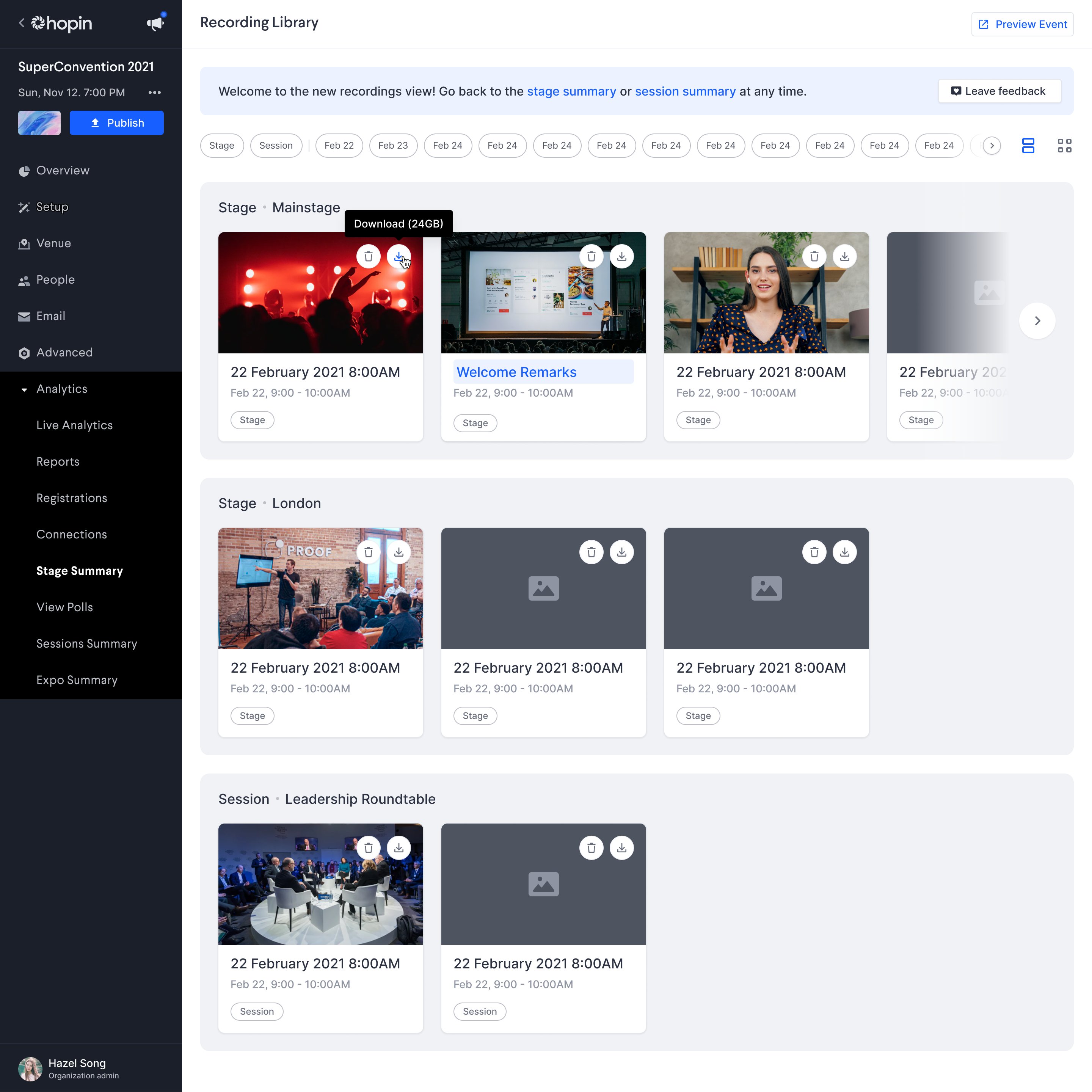
Task: Download the first Mainstage concert recording
Action: coord(399,257)
